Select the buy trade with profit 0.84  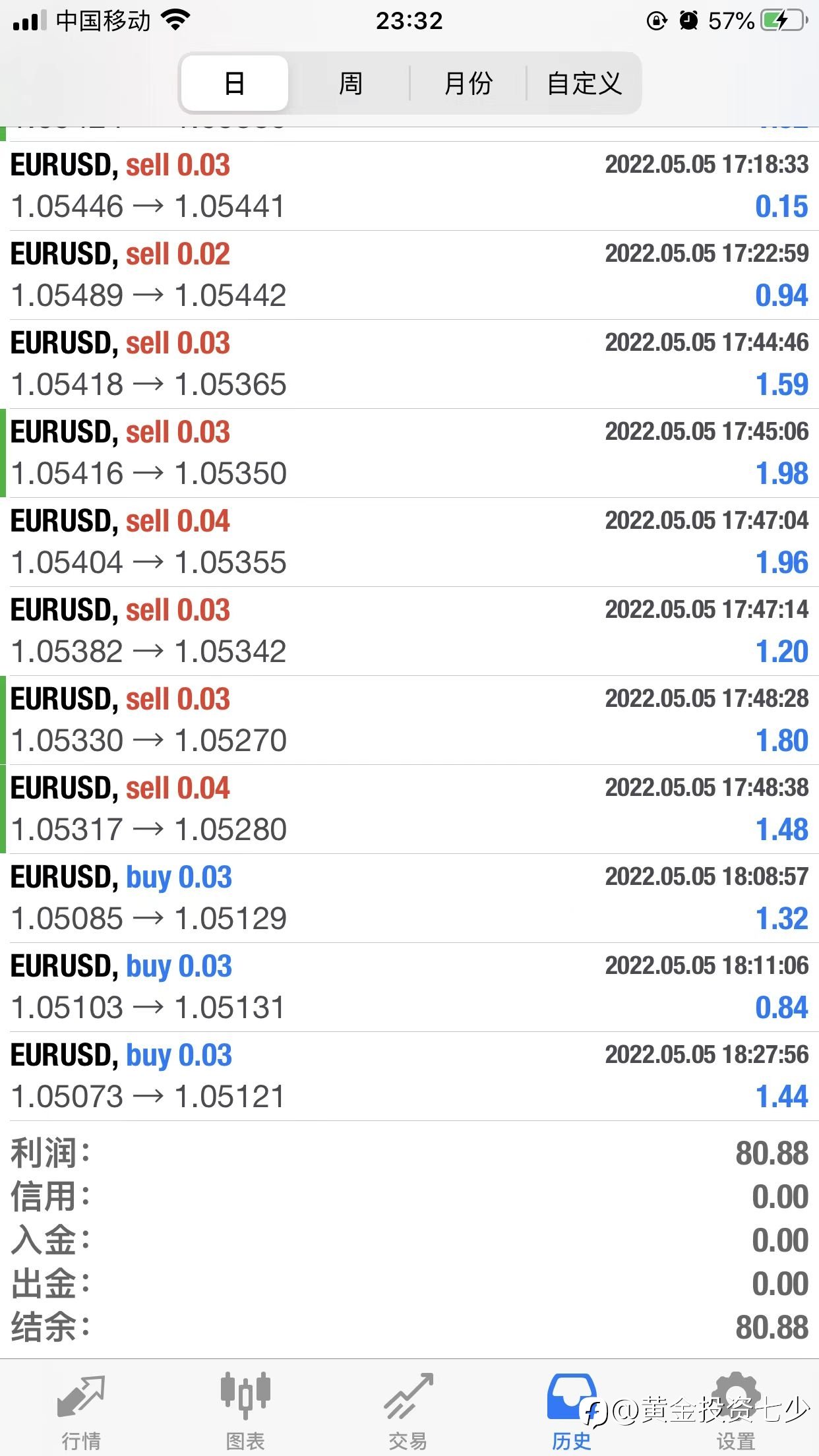tap(409, 987)
